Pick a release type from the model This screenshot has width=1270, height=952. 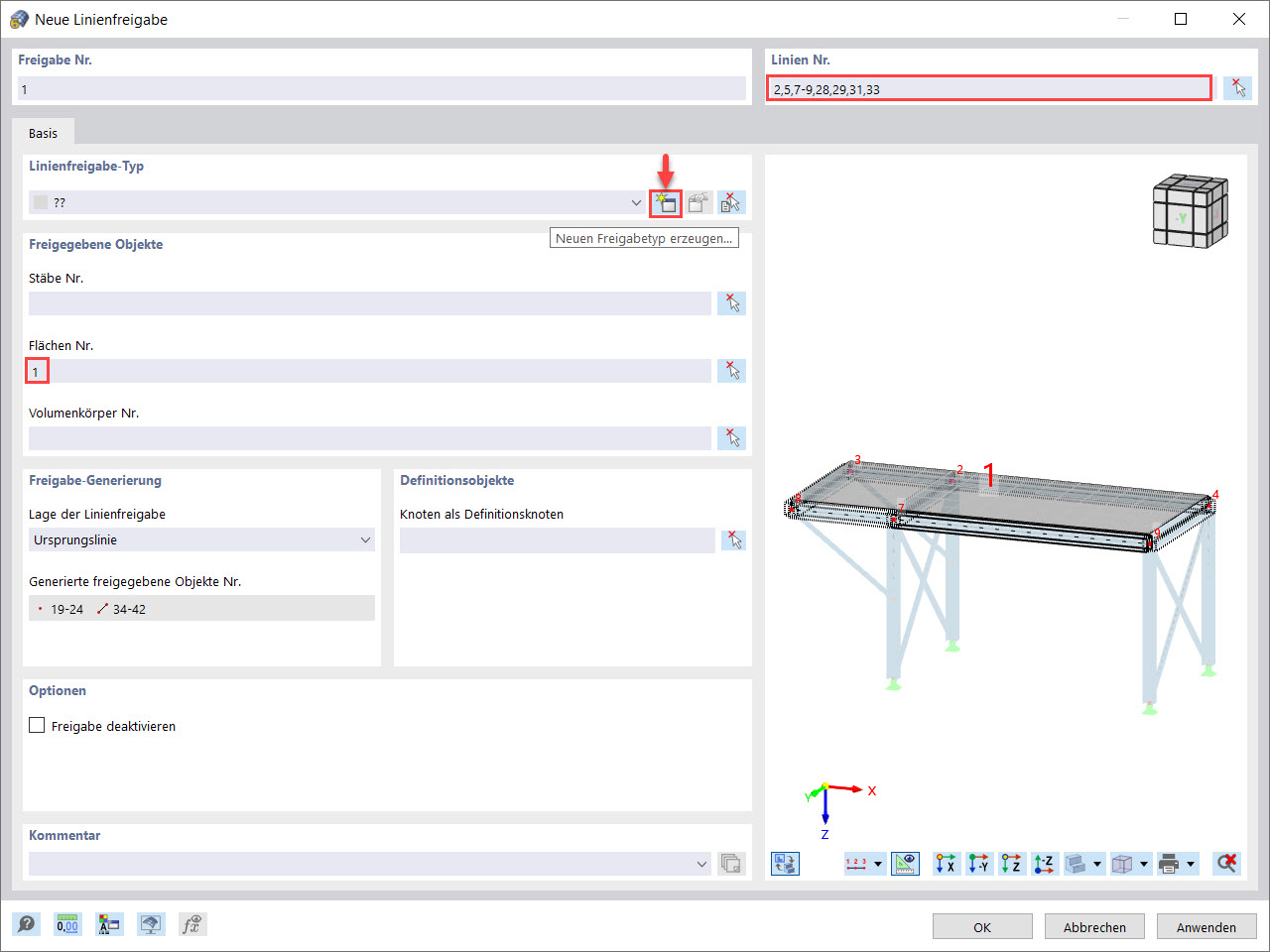click(731, 203)
